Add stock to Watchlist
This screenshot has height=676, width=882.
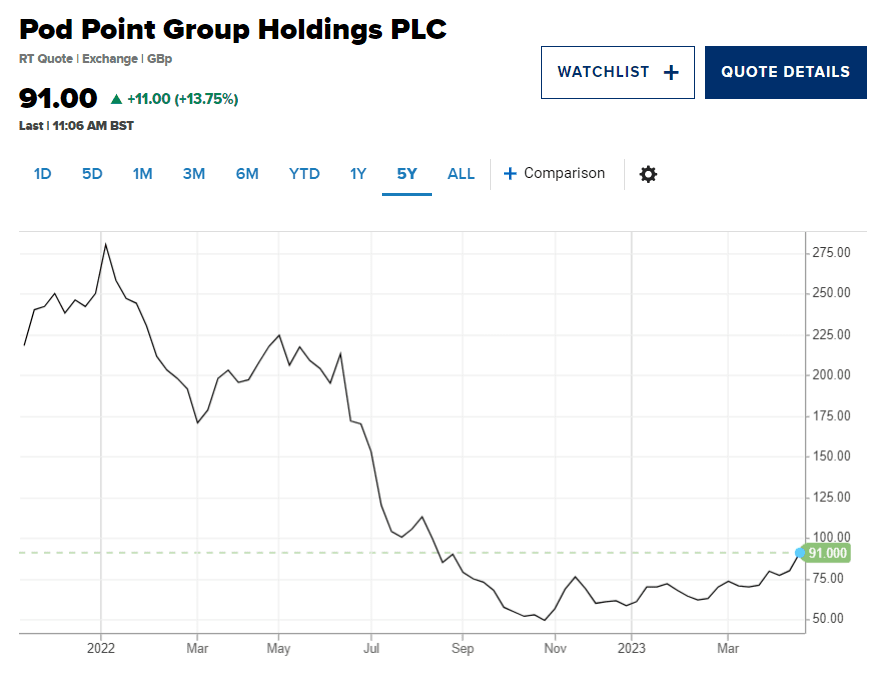pyautogui.click(x=617, y=72)
